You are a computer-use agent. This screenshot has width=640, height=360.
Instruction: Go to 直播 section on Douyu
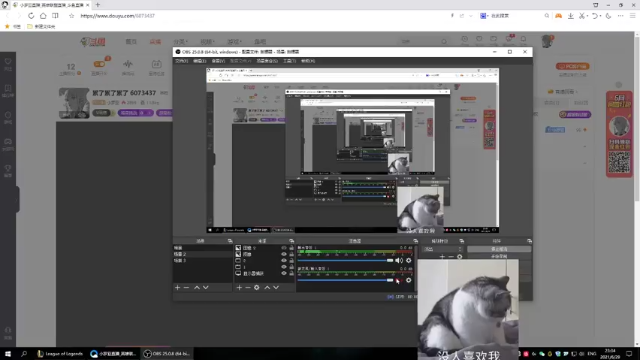coord(155,42)
